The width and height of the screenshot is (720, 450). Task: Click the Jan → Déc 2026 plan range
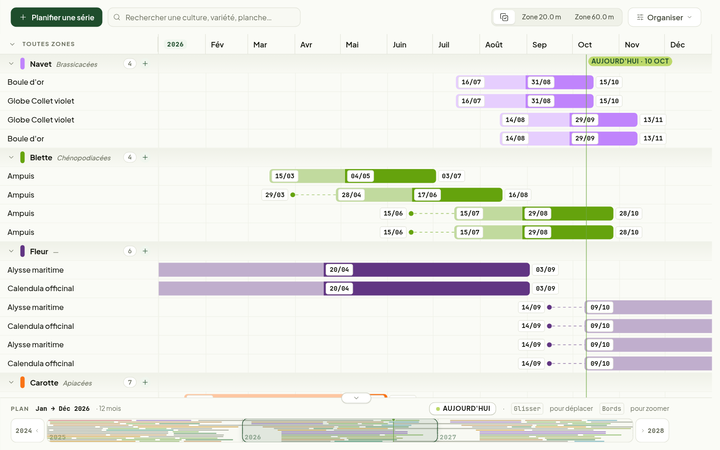coord(62,408)
